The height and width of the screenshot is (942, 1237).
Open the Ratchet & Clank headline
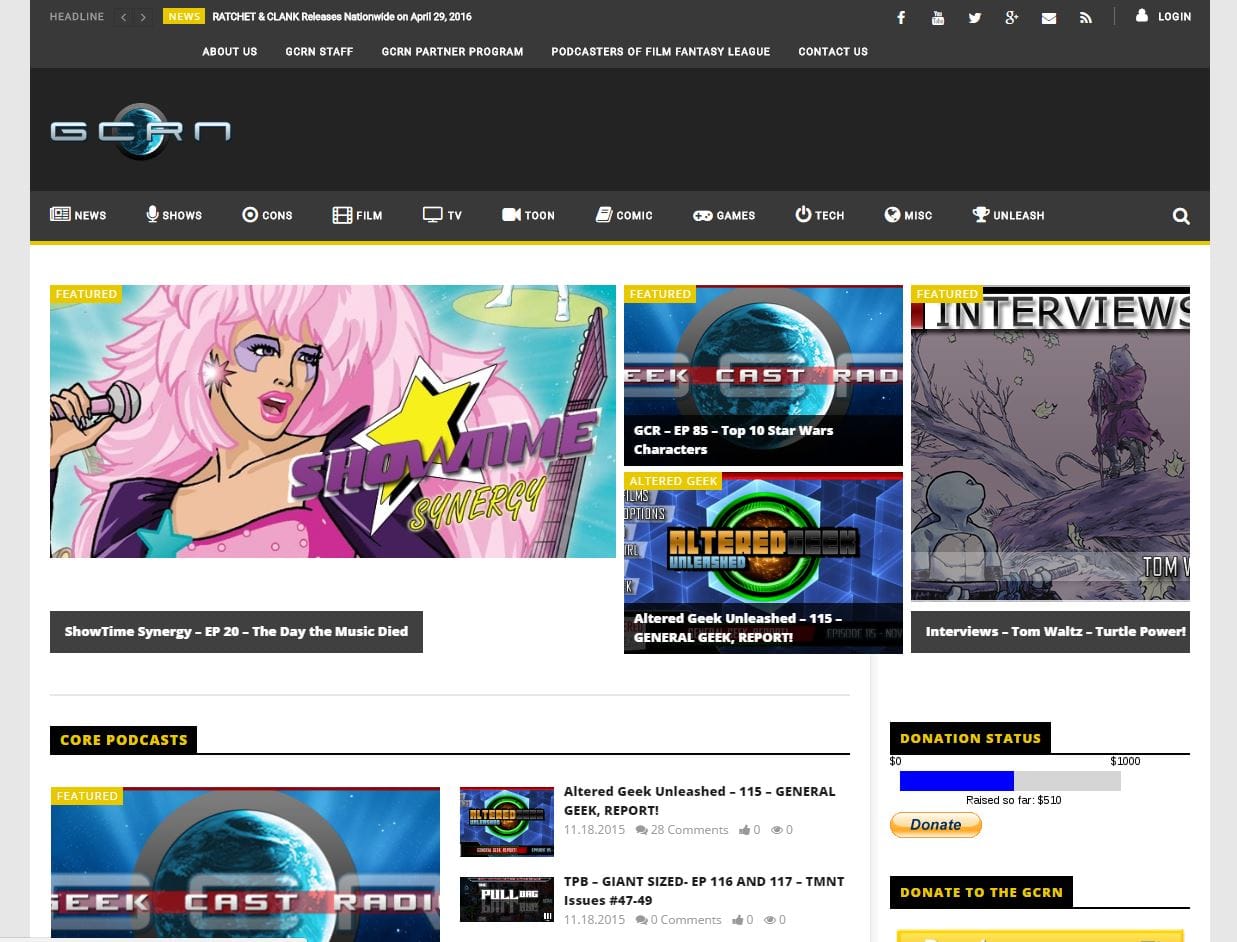coord(342,17)
